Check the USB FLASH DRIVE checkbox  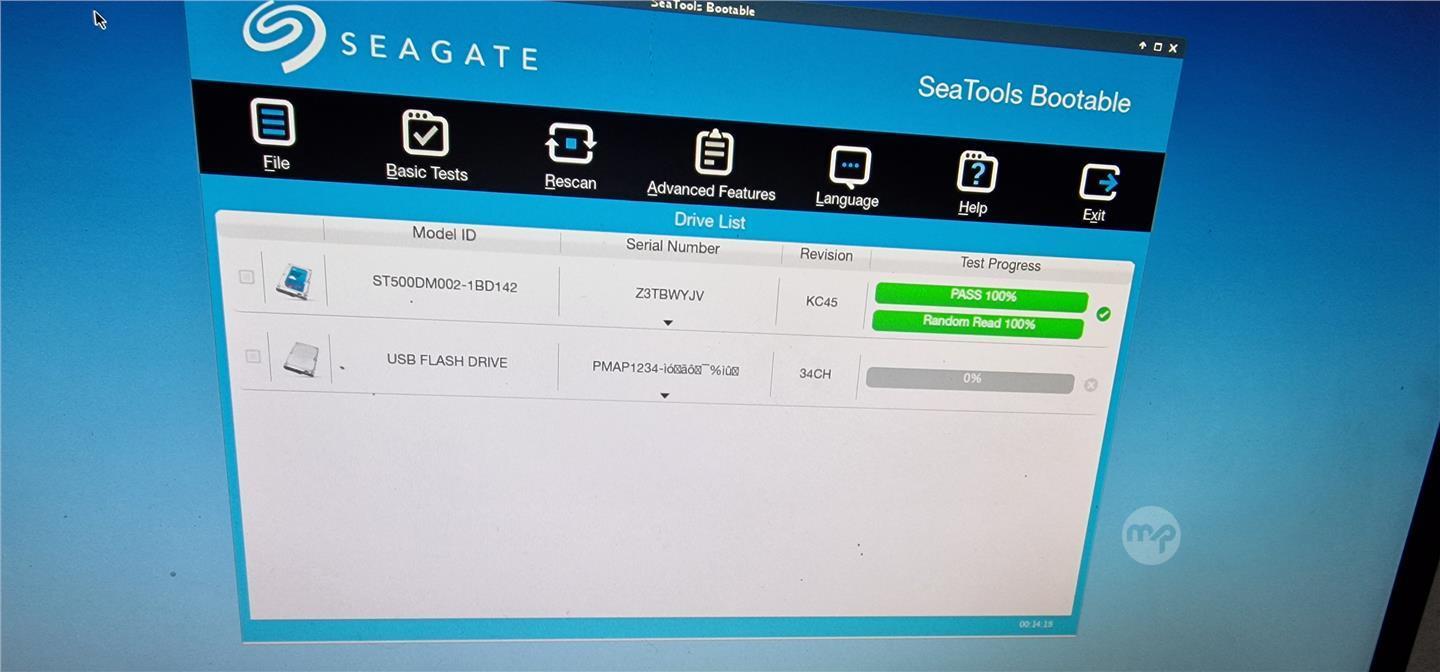click(252, 356)
